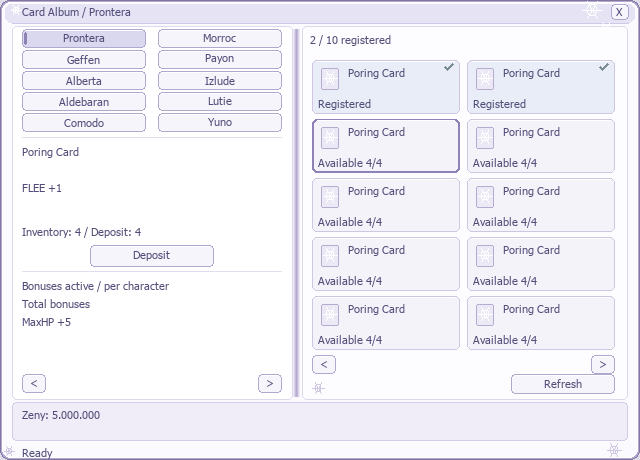Click the card icon in second registered Poring Card
Image resolution: width=640 pixels, height=460 pixels.
pyautogui.click(x=485, y=79)
